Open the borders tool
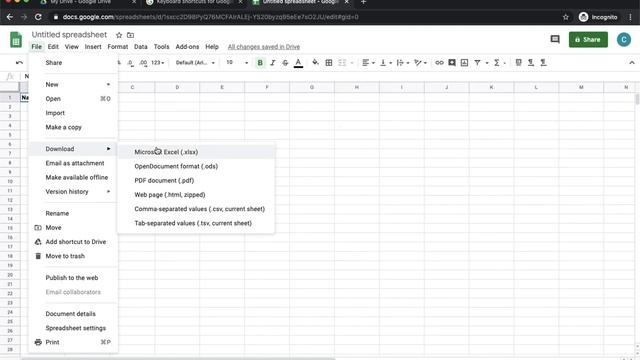The width and height of the screenshot is (640, 360). tap(329, 62)
